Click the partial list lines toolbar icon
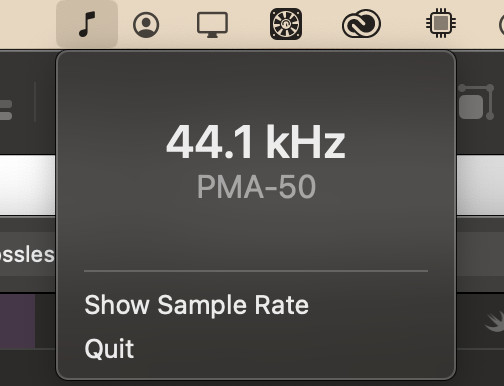504x386 pixels. (x=6, y=110)
